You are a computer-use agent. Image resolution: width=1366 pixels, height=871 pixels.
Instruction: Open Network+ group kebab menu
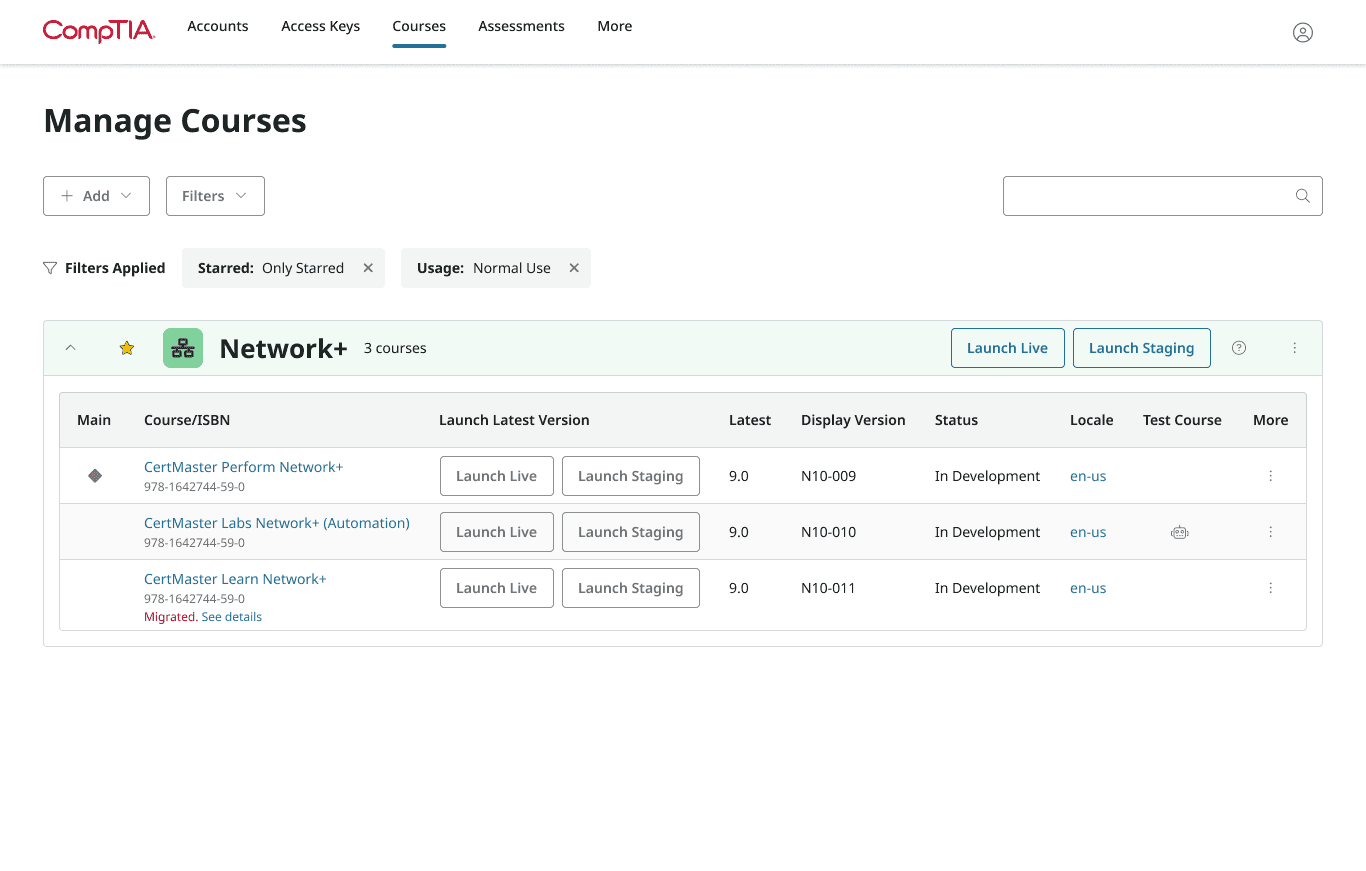pos(1294,348)
